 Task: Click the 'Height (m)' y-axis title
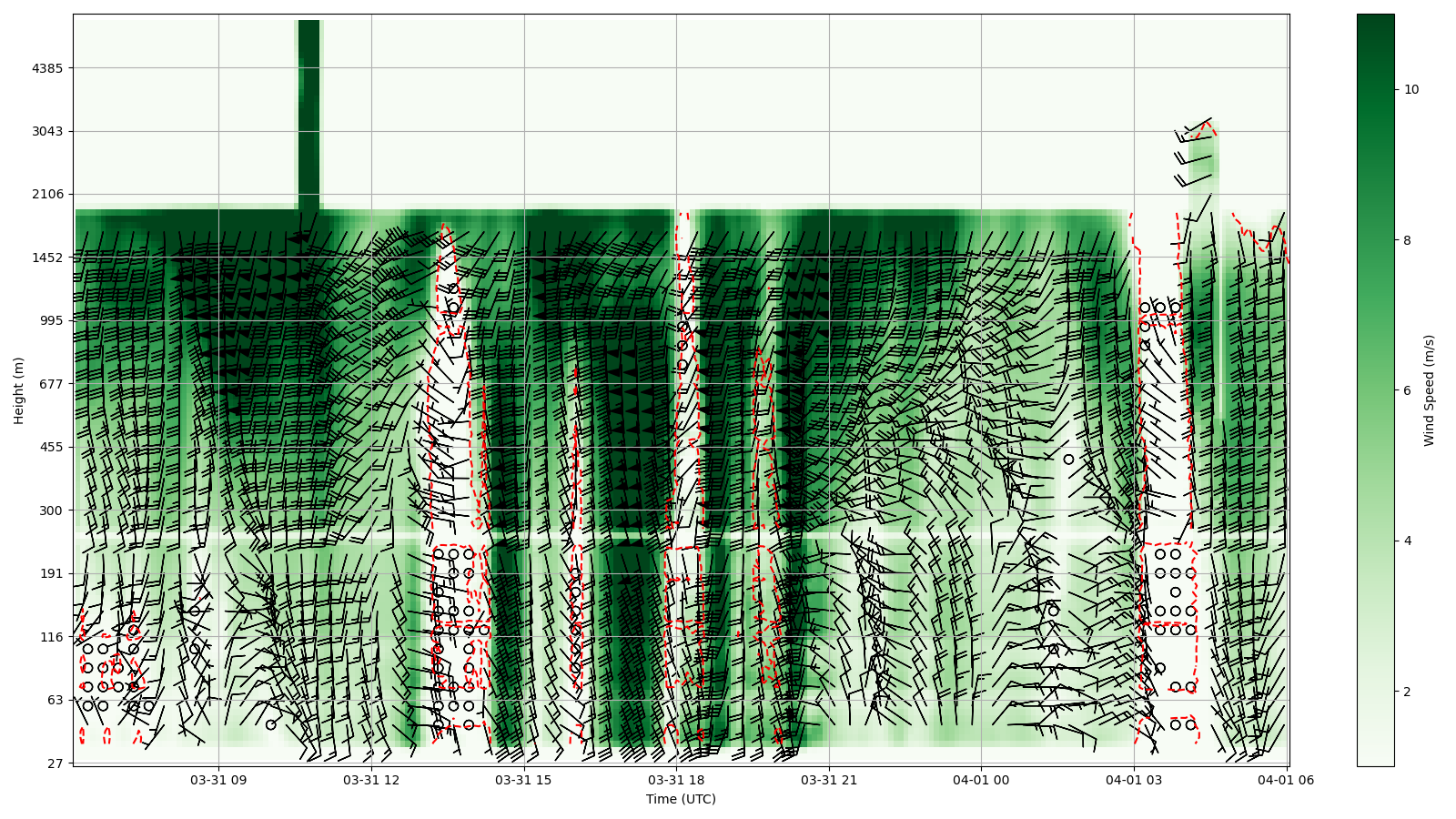tap(19, 390)
